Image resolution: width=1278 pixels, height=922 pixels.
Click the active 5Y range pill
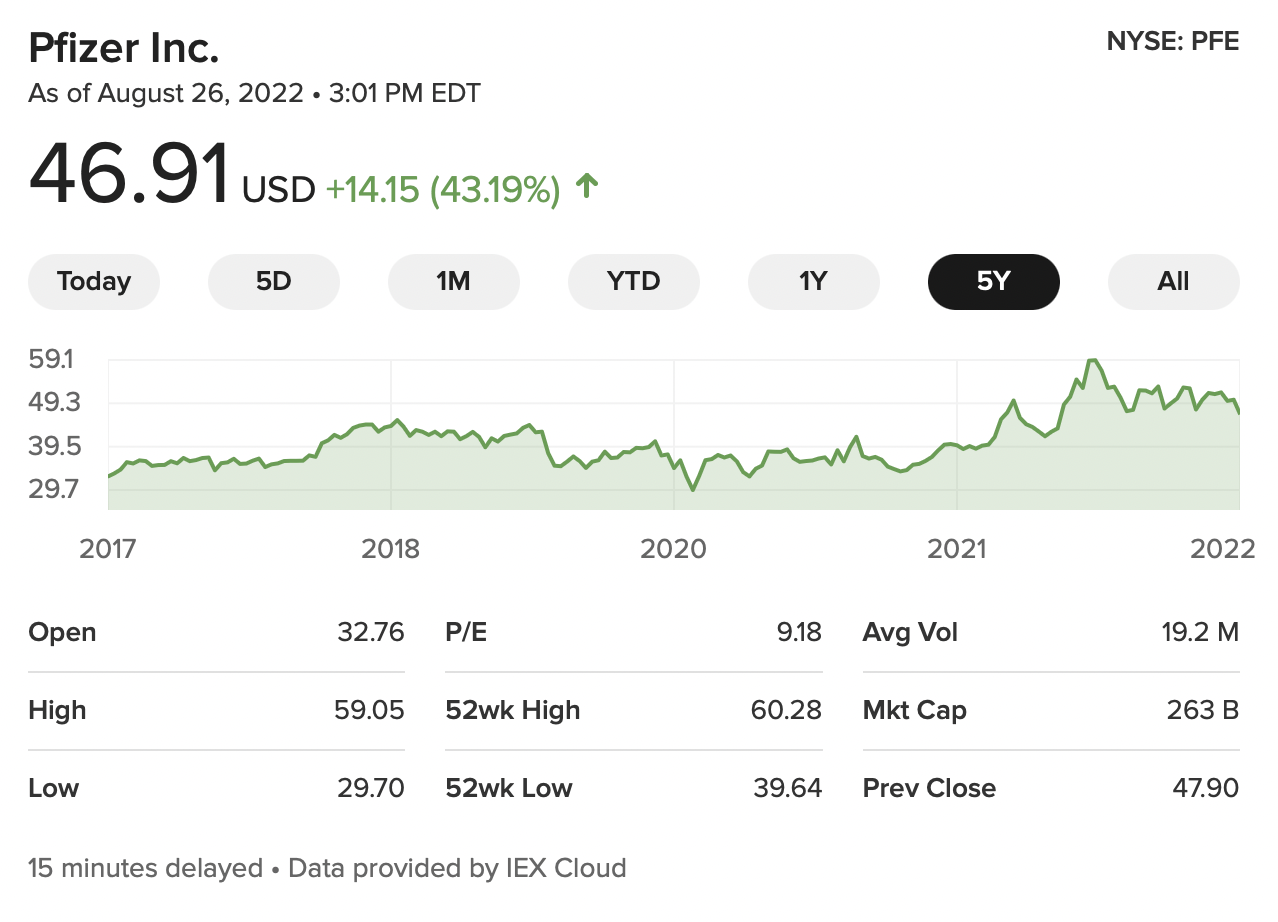993,282
